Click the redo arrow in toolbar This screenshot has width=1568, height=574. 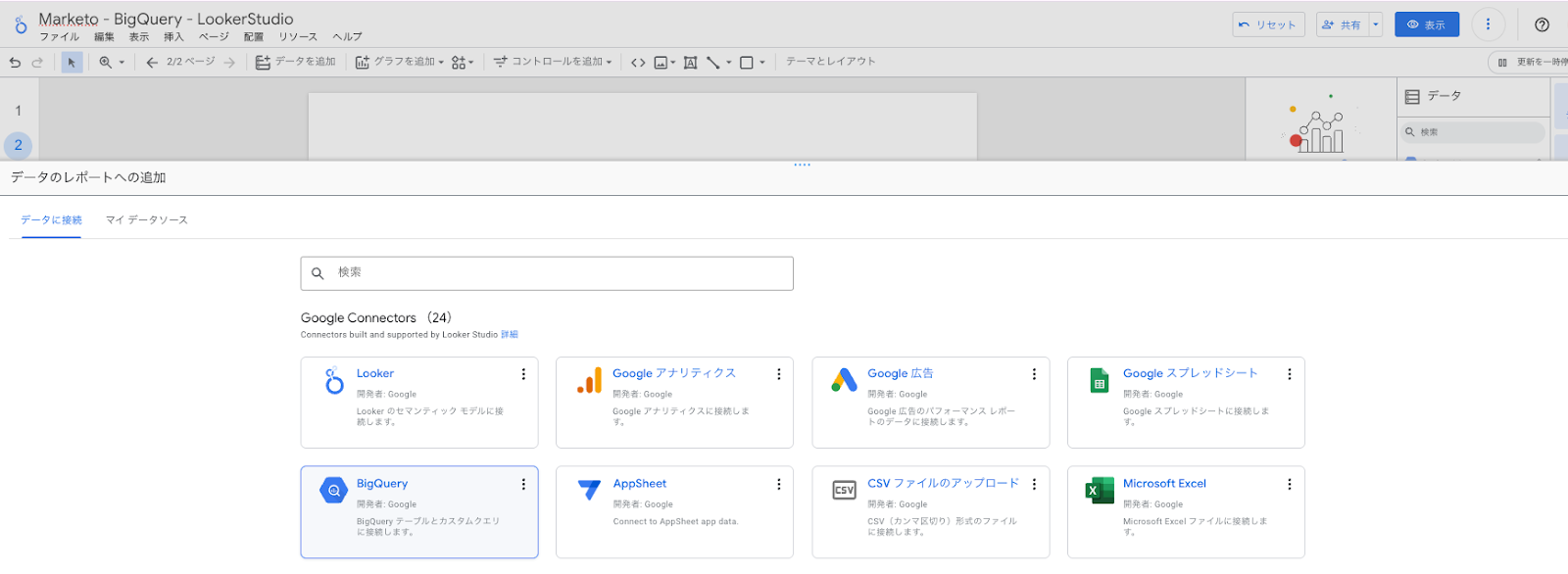37,63
